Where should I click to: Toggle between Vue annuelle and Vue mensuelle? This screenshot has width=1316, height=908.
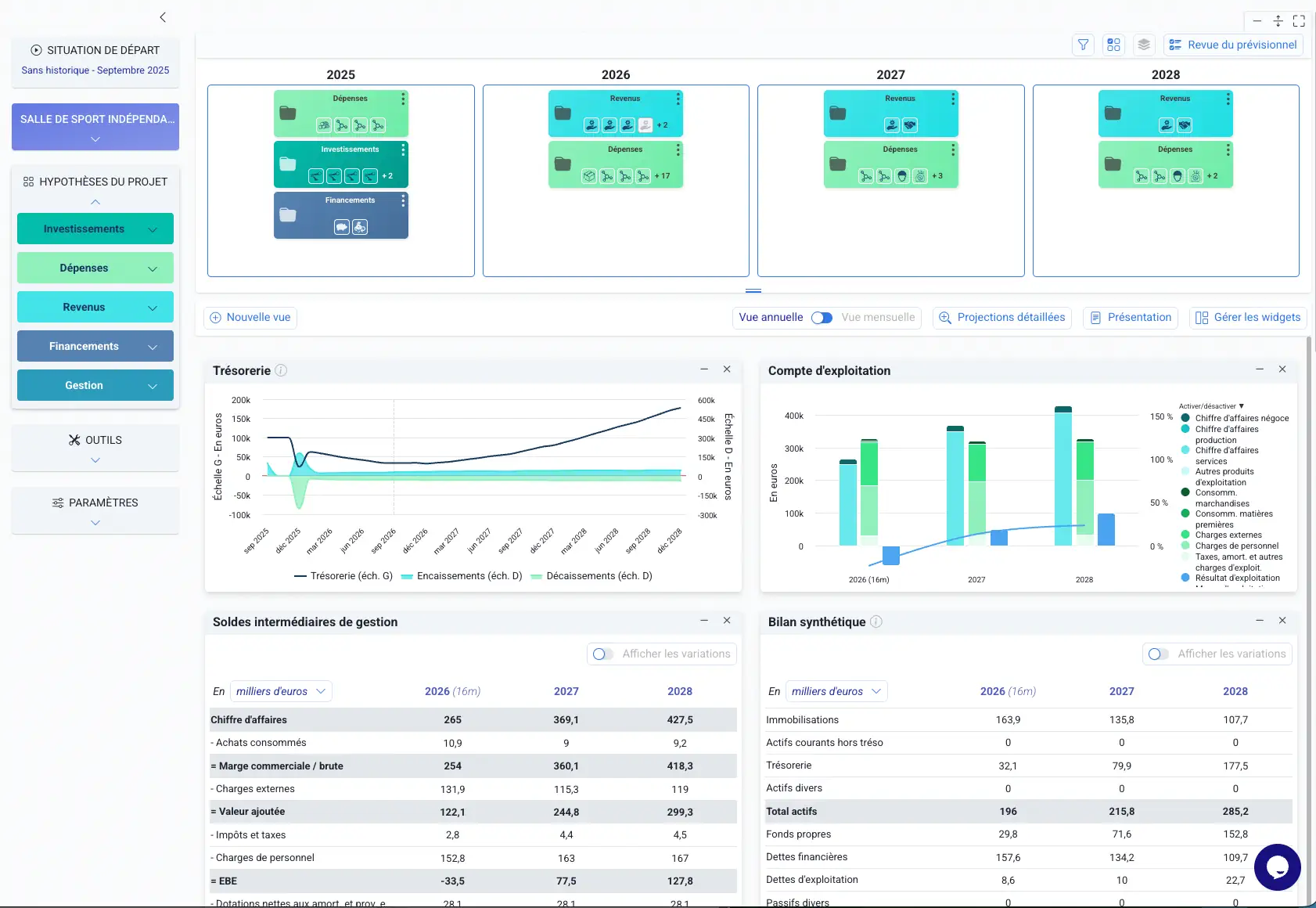(822, 318)
